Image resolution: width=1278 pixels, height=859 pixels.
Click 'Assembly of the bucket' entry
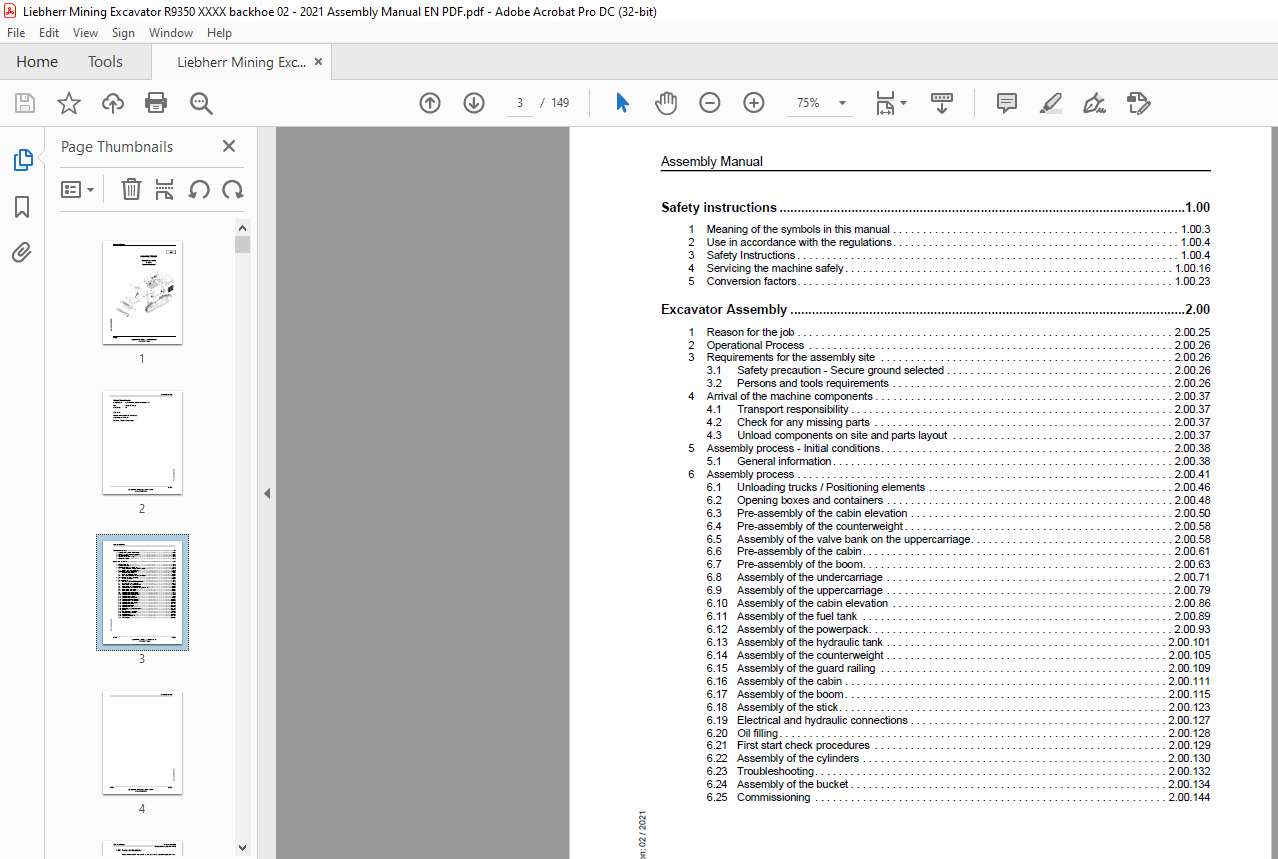pos(958,785)
